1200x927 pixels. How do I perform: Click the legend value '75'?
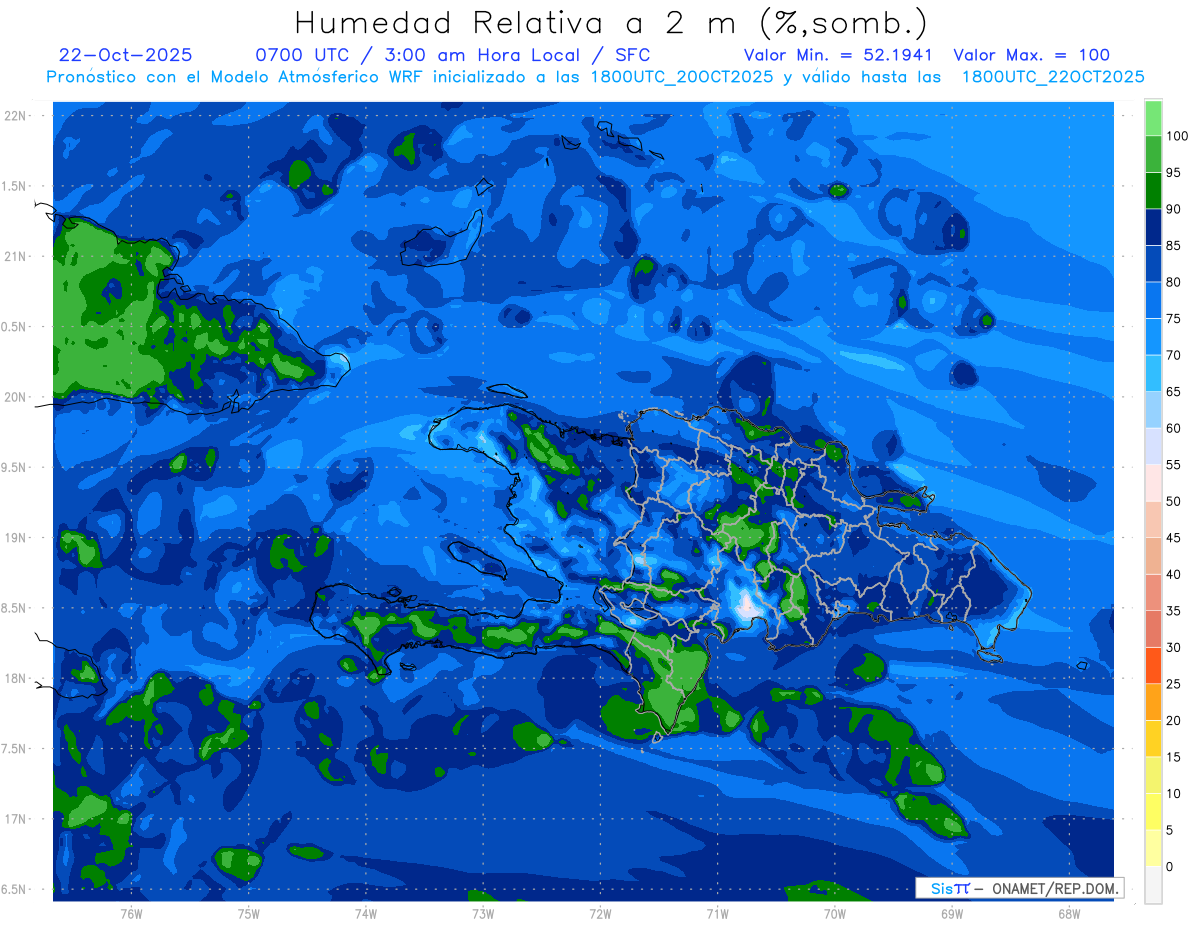tap(1173, 318)
